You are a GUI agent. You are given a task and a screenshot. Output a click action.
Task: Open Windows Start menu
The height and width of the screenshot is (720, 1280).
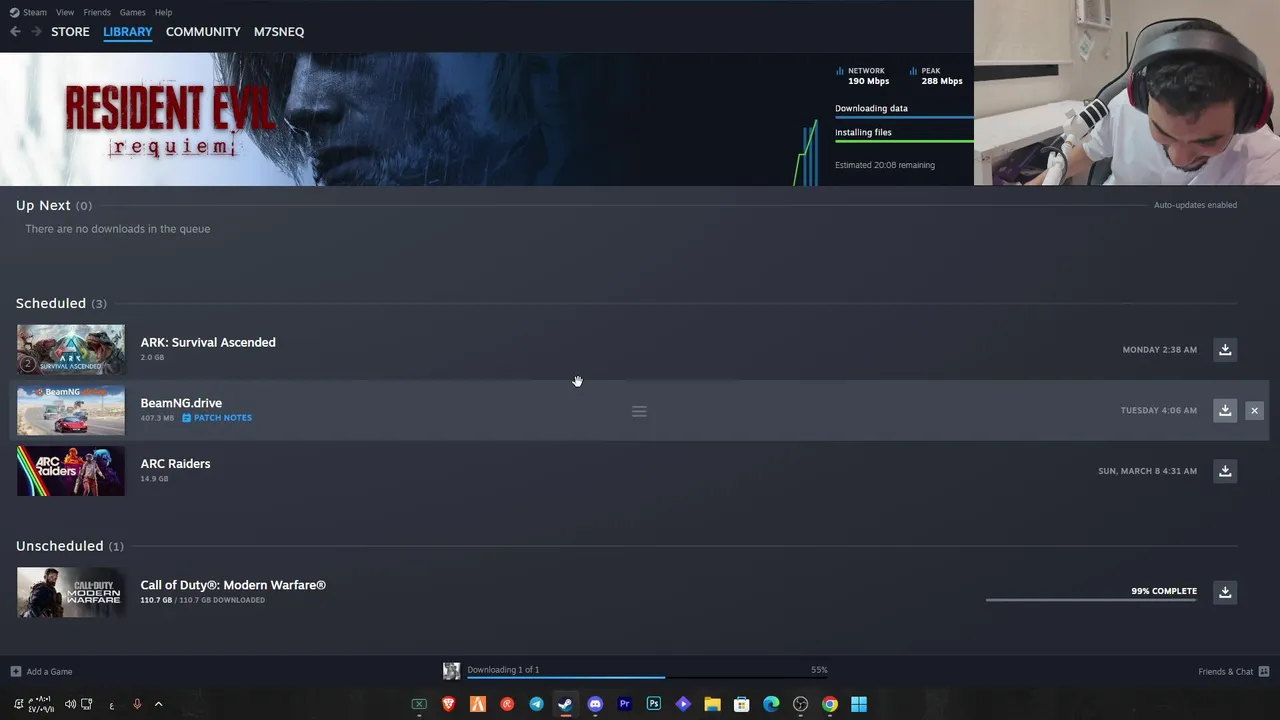[859, 704]
